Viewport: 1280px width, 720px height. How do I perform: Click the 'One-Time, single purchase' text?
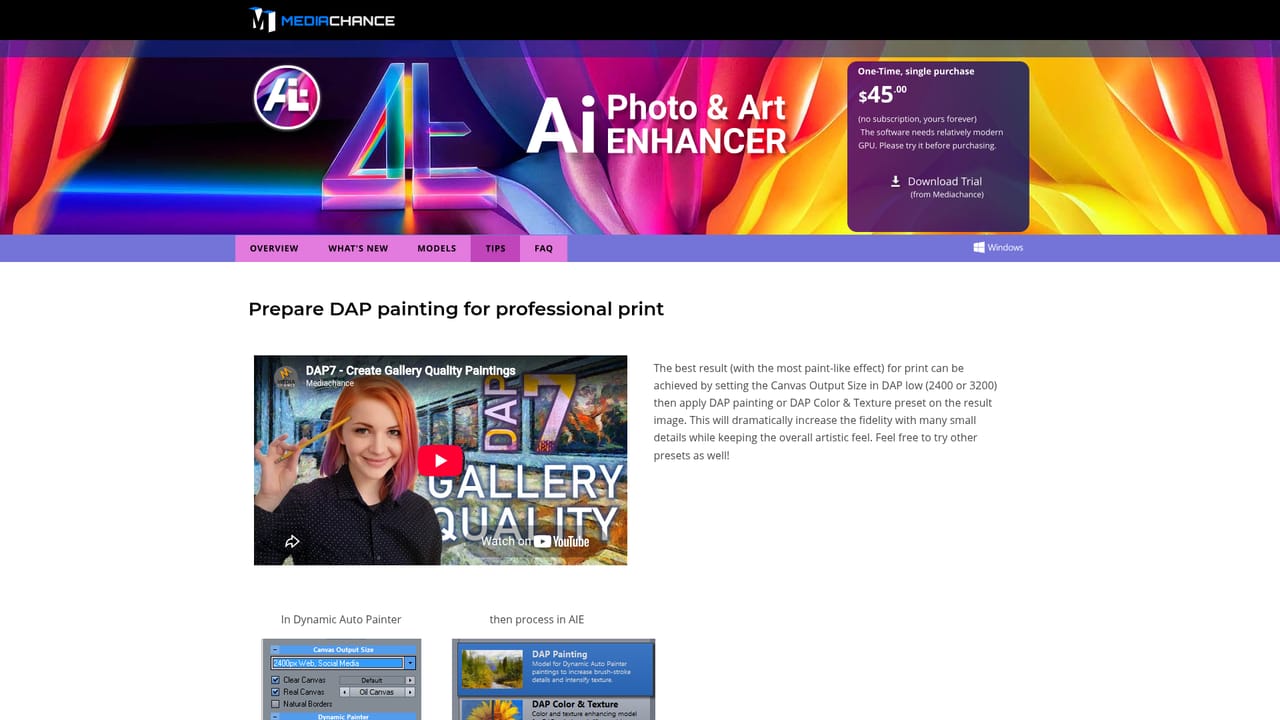coord(916,71)
